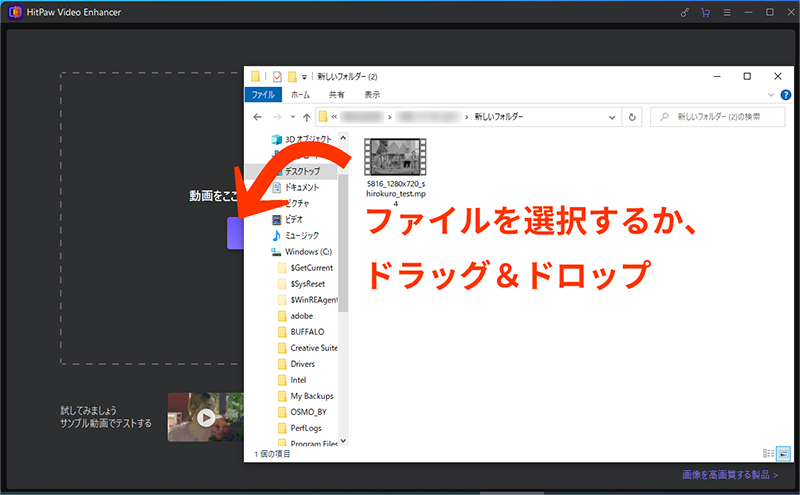Click the HitPaw Video Enhancer logo icon
Viewport: 800px width, 495px height.
click(x=15, y=12)
